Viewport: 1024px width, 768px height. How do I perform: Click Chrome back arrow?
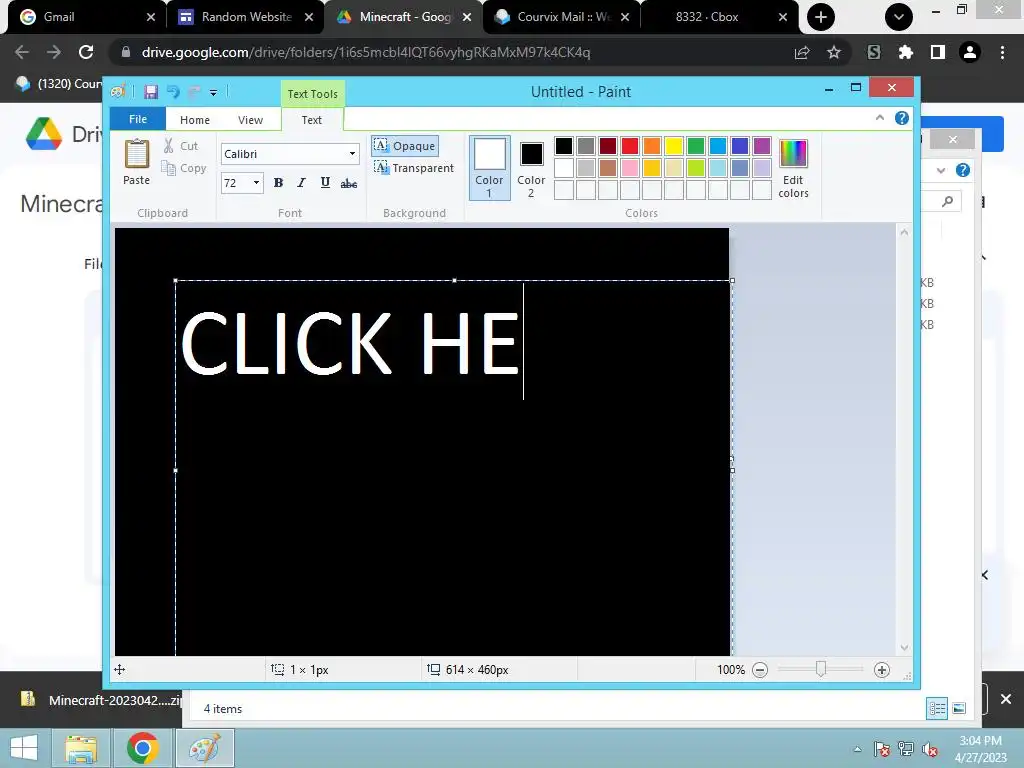pyautogui.click(x=22, y=52)
